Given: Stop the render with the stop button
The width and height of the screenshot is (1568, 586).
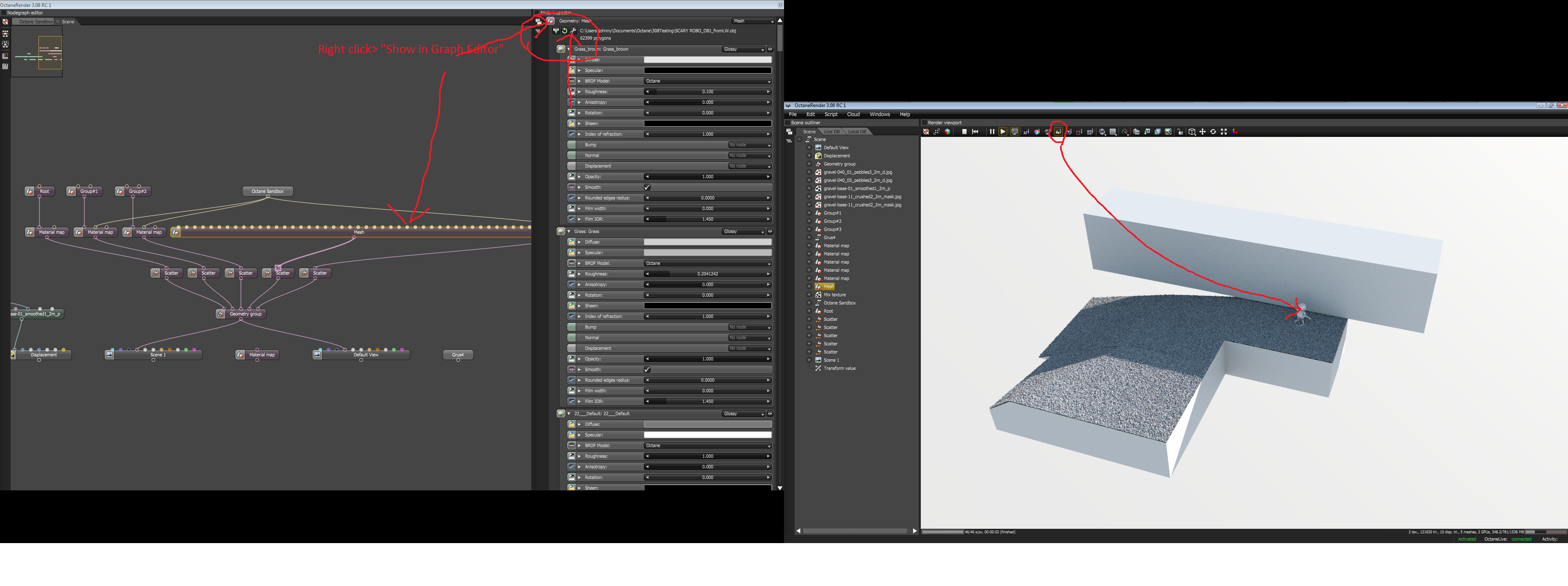Looking at the screenshot, I should tap(964, 132).
